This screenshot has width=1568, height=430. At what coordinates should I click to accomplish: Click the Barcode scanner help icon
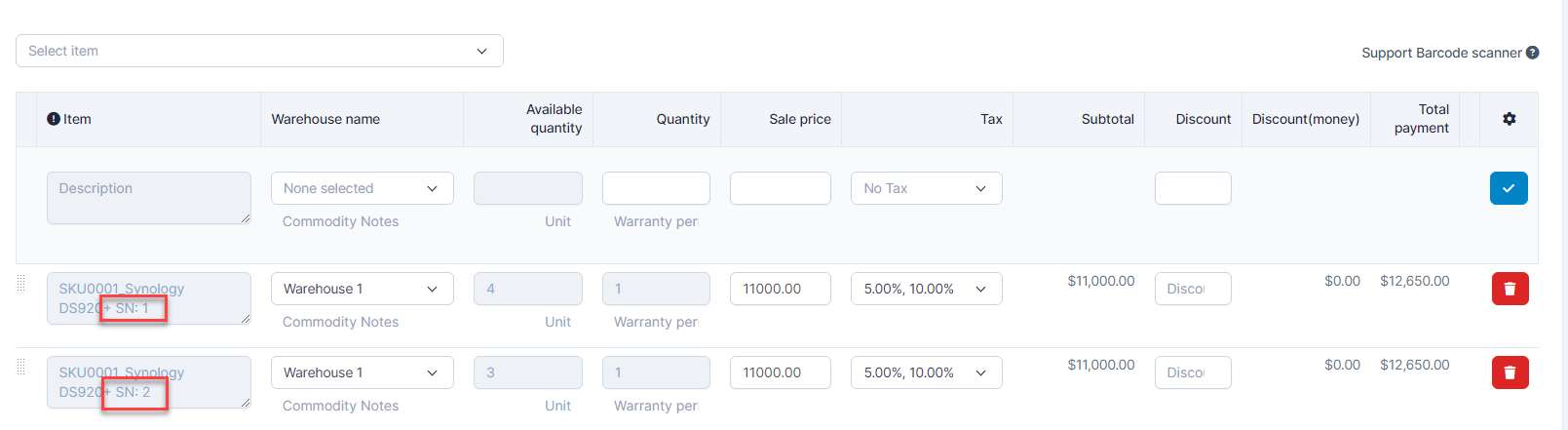pyautogui.click(x=1533, y=53)
